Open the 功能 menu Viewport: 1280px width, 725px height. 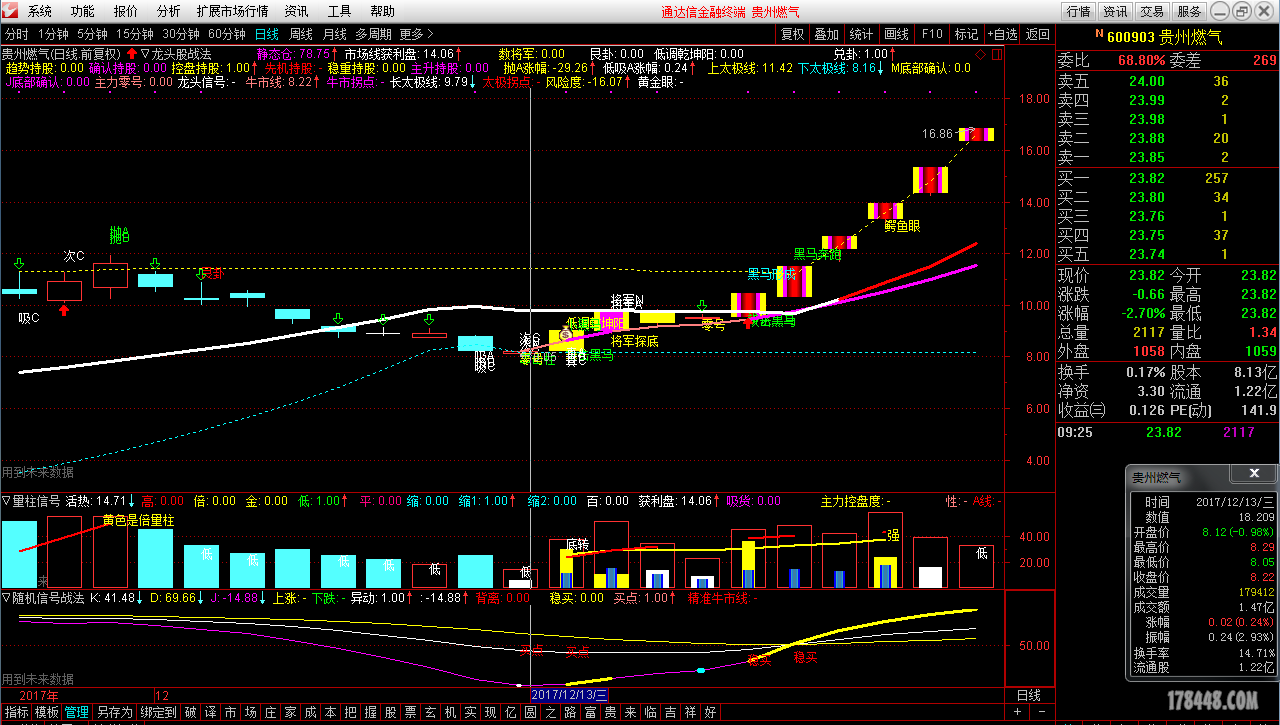(x=83, y=11)
